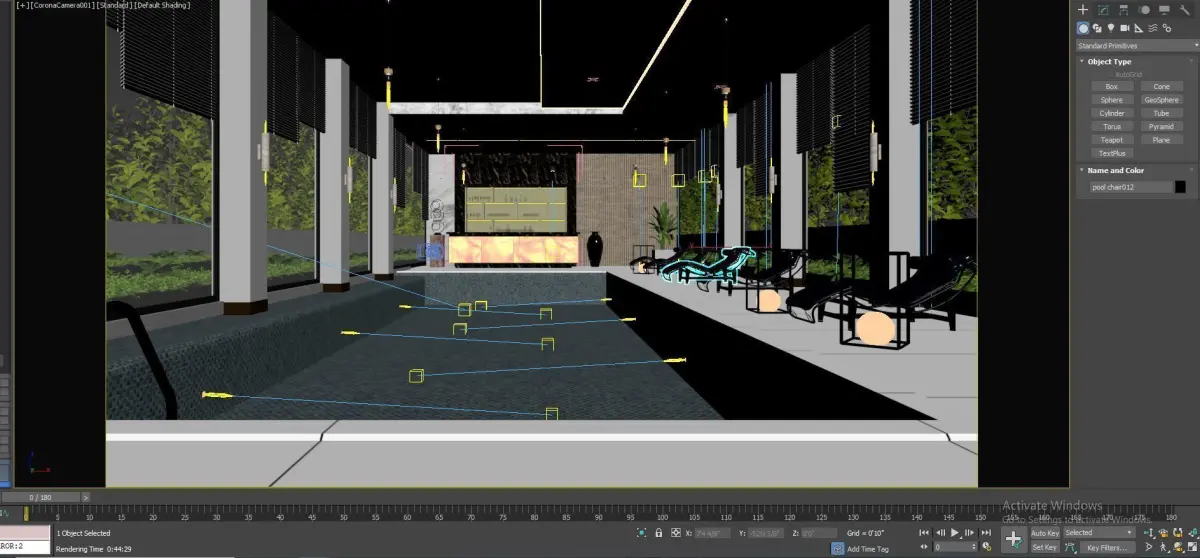The width and height of the screenshot is (1200, 558).
Task: Open the Hierarchy command panel tab
Action: pyautogui.click(x=1124, y=10)
